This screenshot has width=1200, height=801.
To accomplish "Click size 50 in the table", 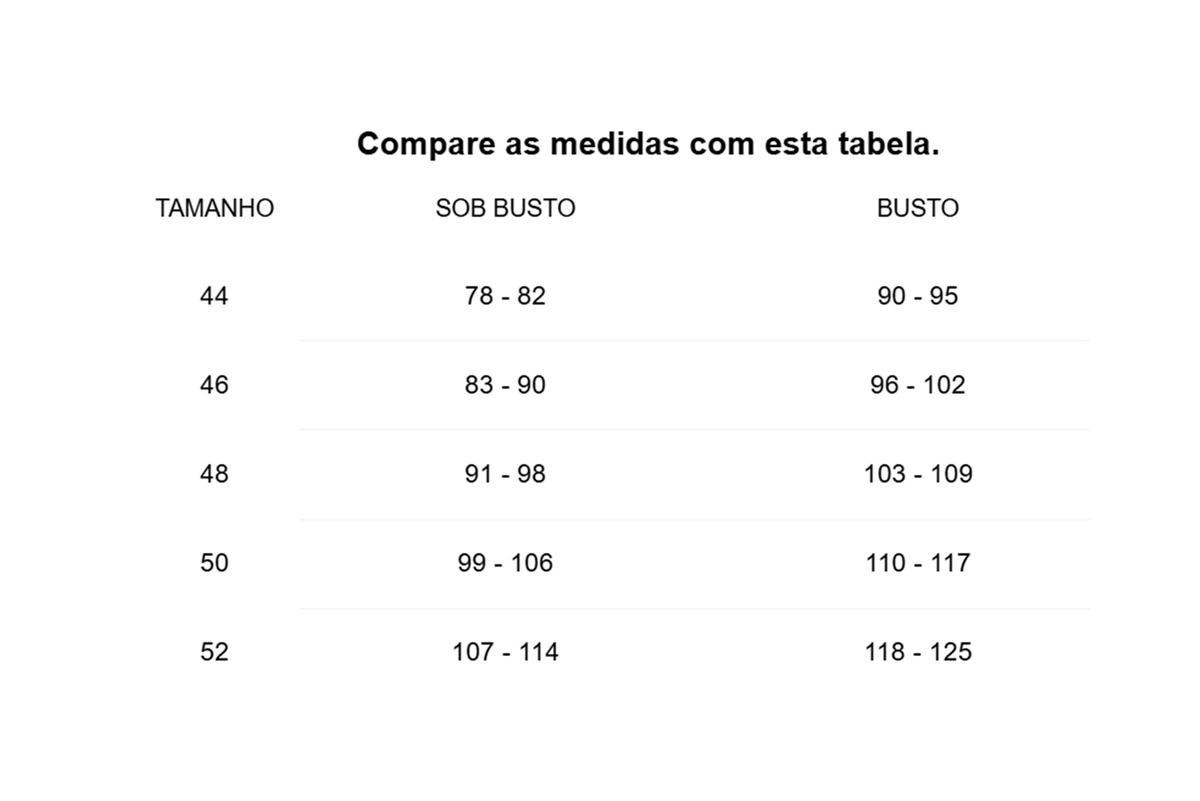I will point(214,563).
